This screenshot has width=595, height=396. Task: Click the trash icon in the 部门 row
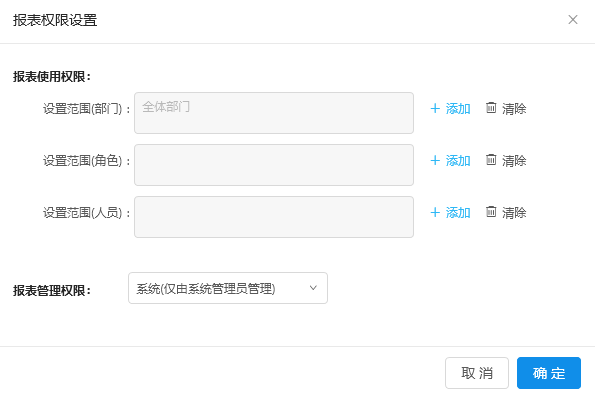491,108
